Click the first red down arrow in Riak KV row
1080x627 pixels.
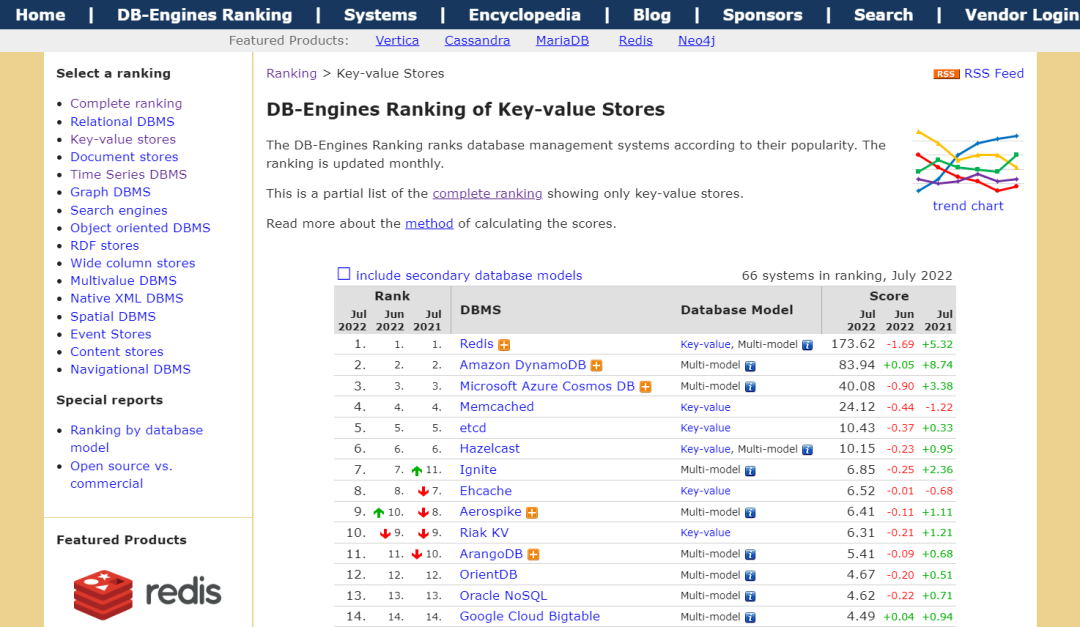click(x=385, y=533)
